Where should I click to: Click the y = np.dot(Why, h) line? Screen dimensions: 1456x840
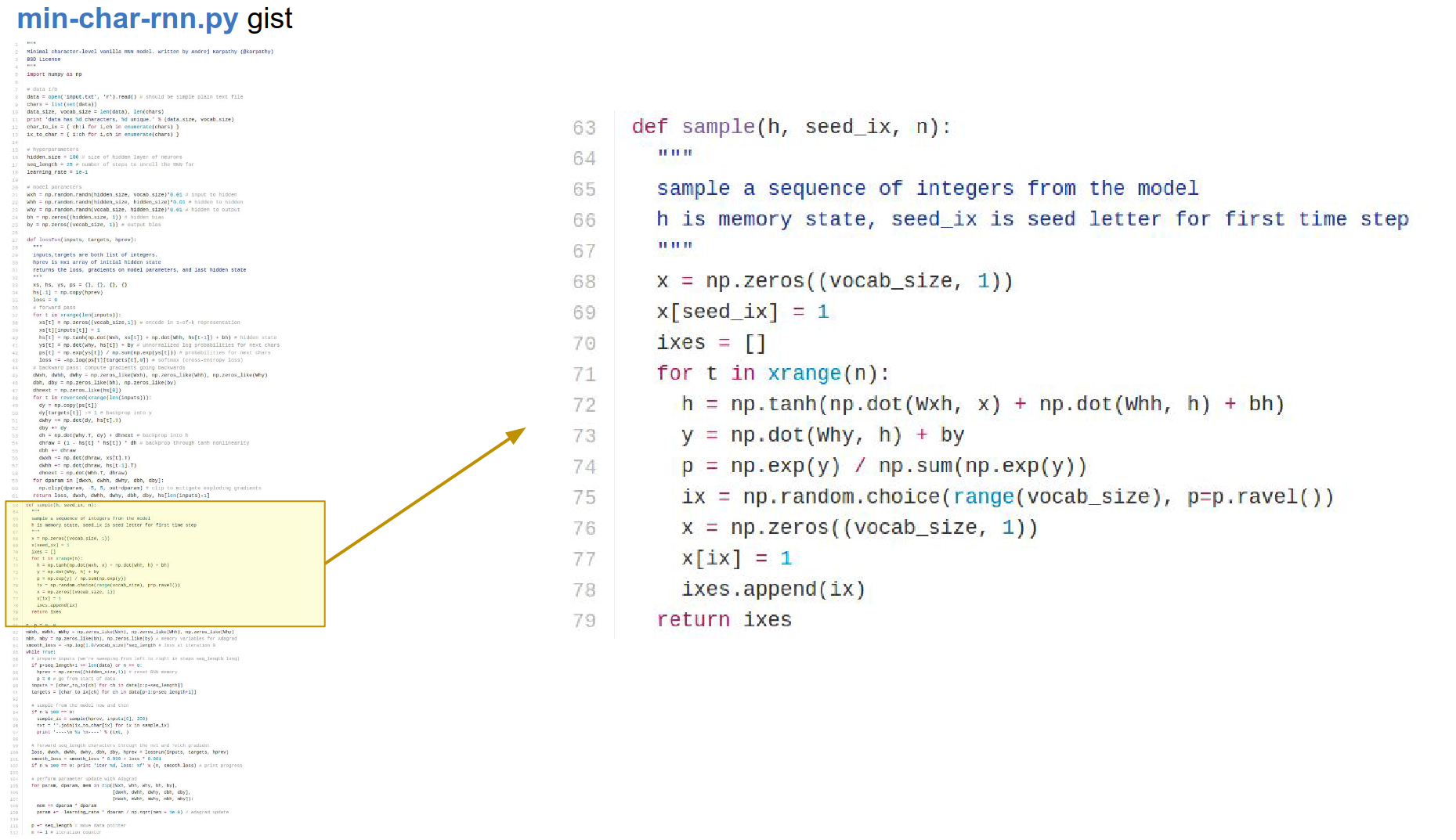(822, 435)
